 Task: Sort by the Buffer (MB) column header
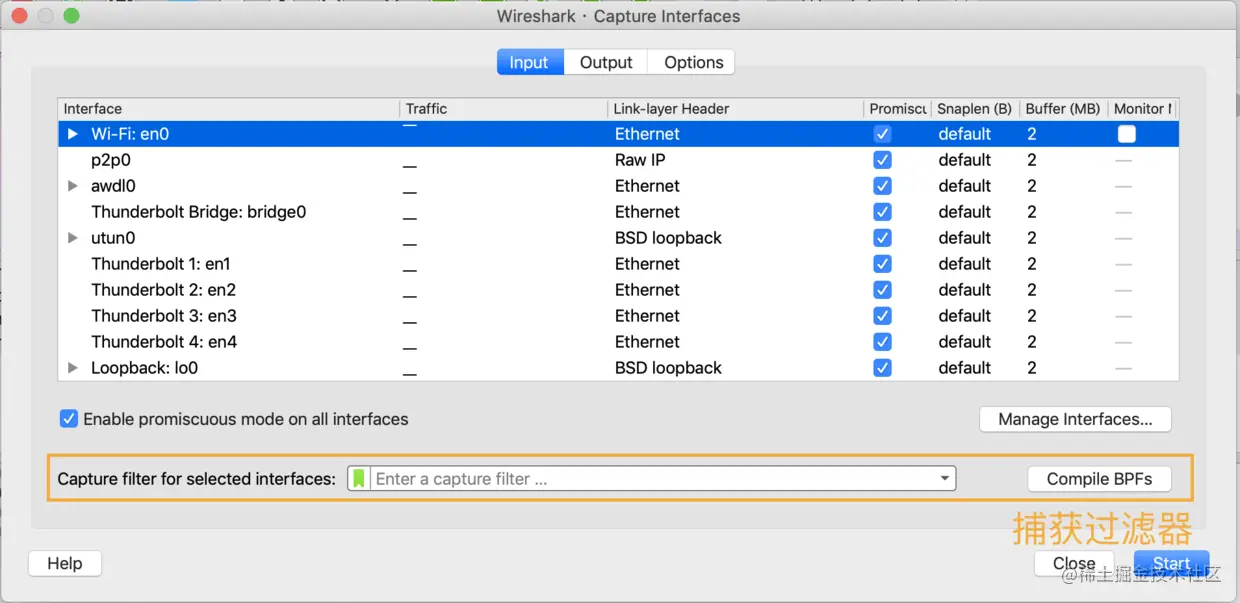point(1063,108)
